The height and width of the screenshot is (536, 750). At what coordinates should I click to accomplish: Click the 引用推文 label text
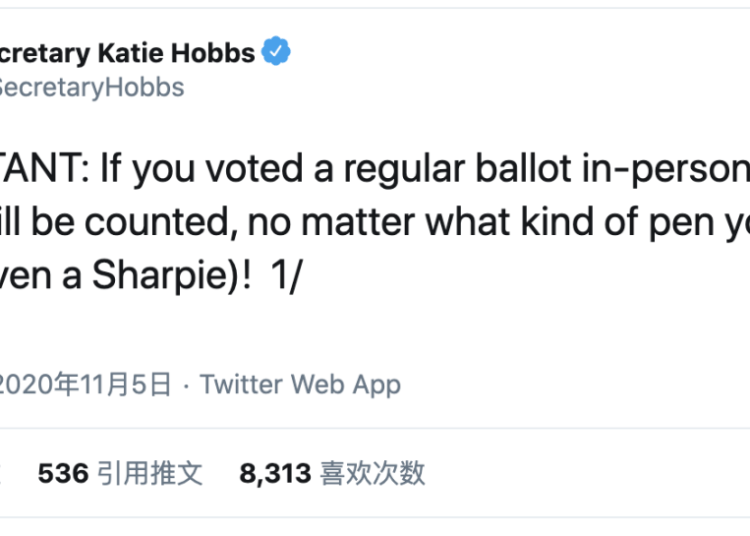tap(150, 473)
